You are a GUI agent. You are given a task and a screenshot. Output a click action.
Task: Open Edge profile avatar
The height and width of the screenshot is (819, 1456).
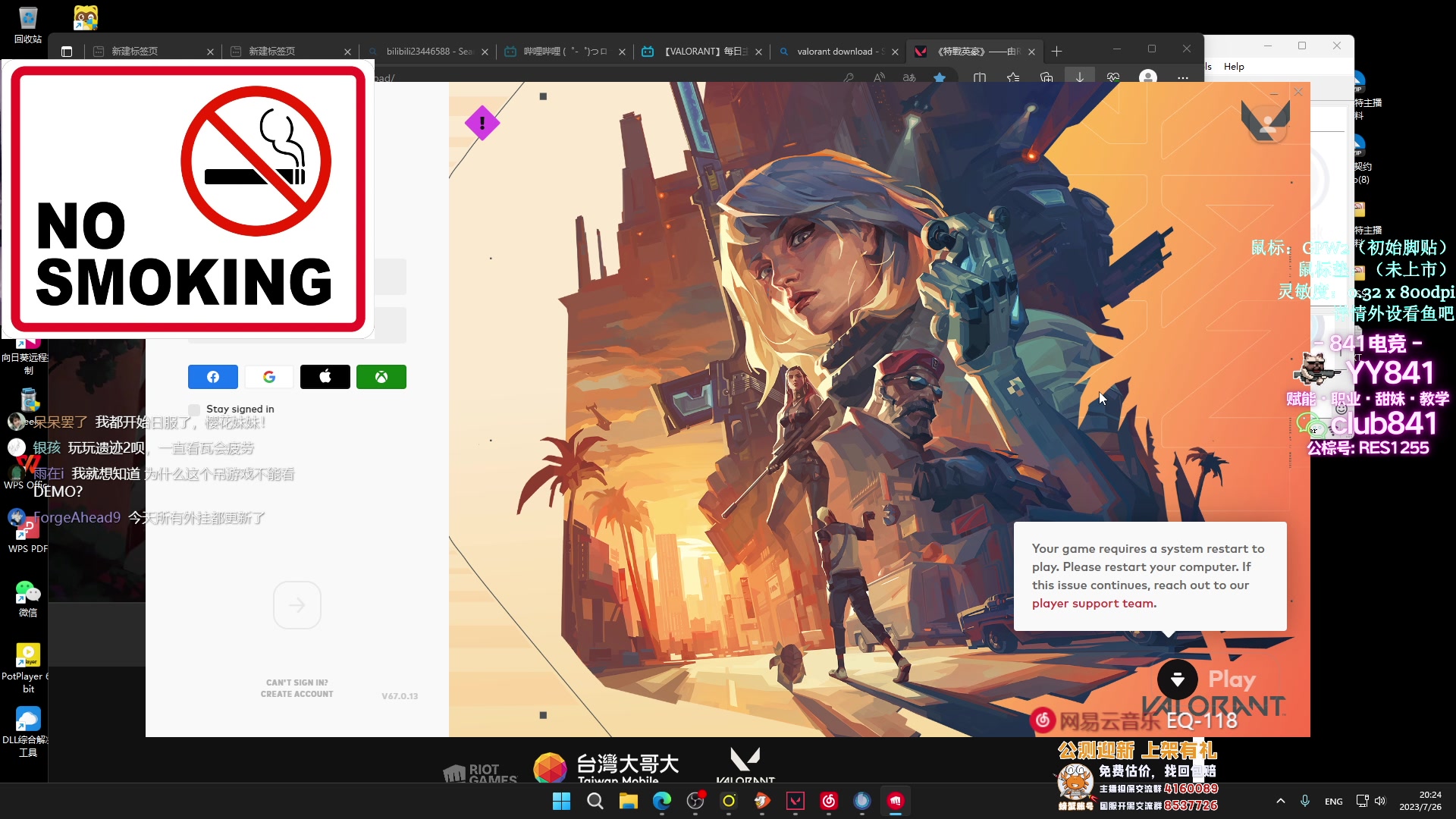(x=1148, y=77)
